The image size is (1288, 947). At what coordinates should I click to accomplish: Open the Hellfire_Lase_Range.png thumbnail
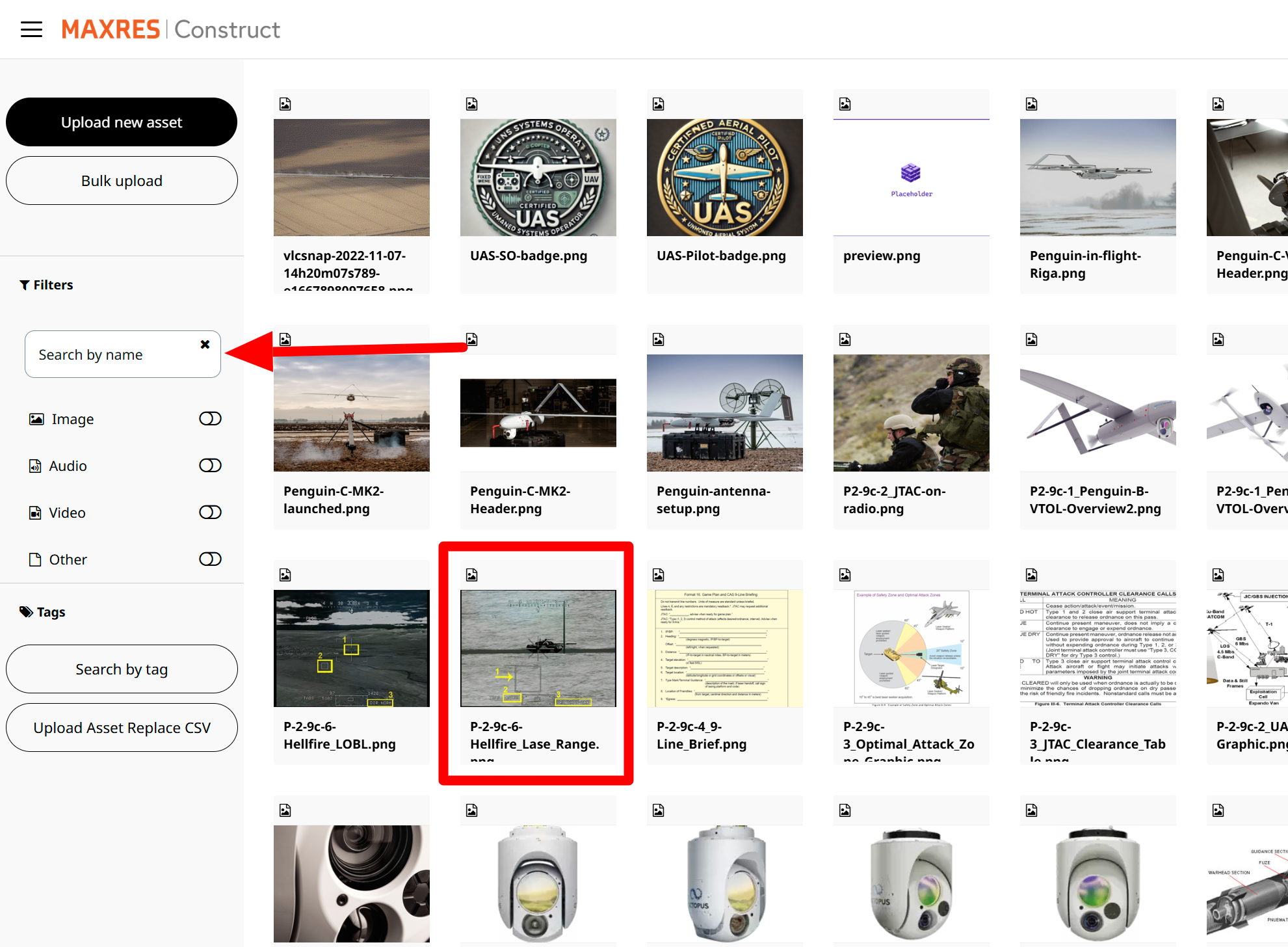538,648
